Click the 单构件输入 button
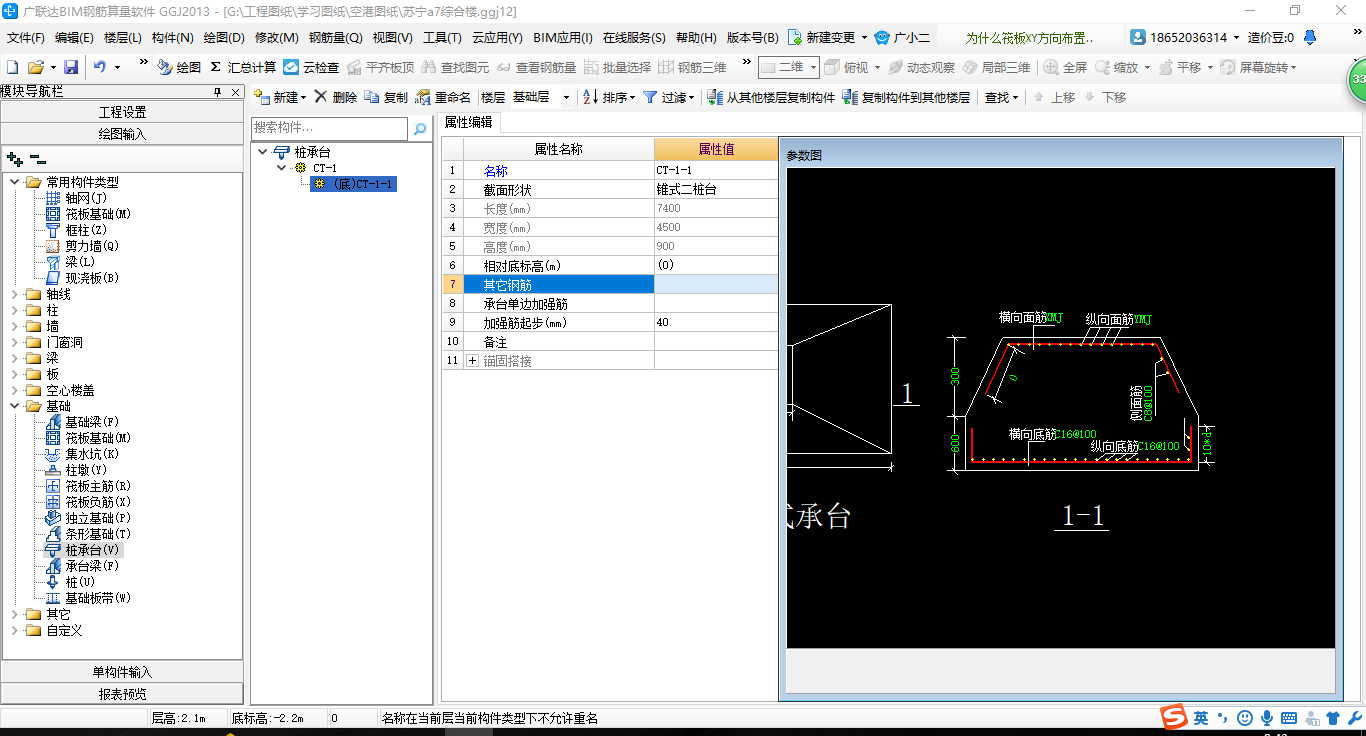The height and width of the screenshot is (736, 1366). pos(122,672)
